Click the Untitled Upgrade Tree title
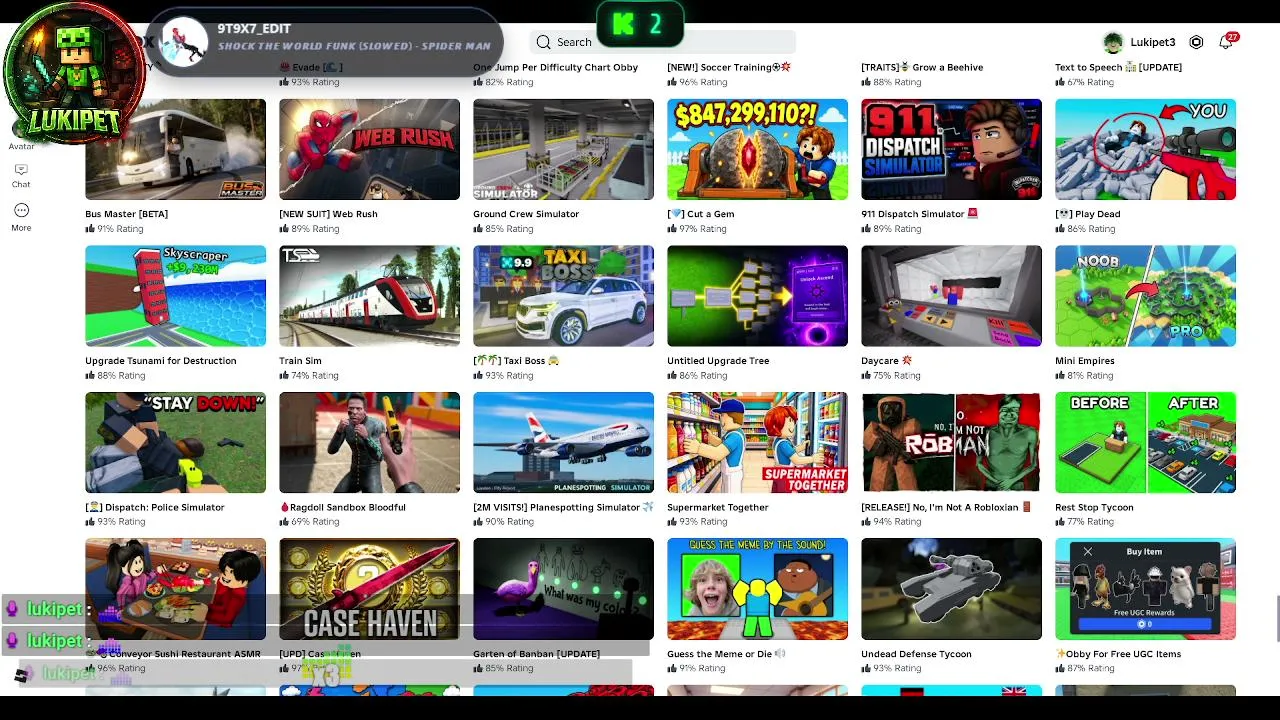 [x=718, y=361]
